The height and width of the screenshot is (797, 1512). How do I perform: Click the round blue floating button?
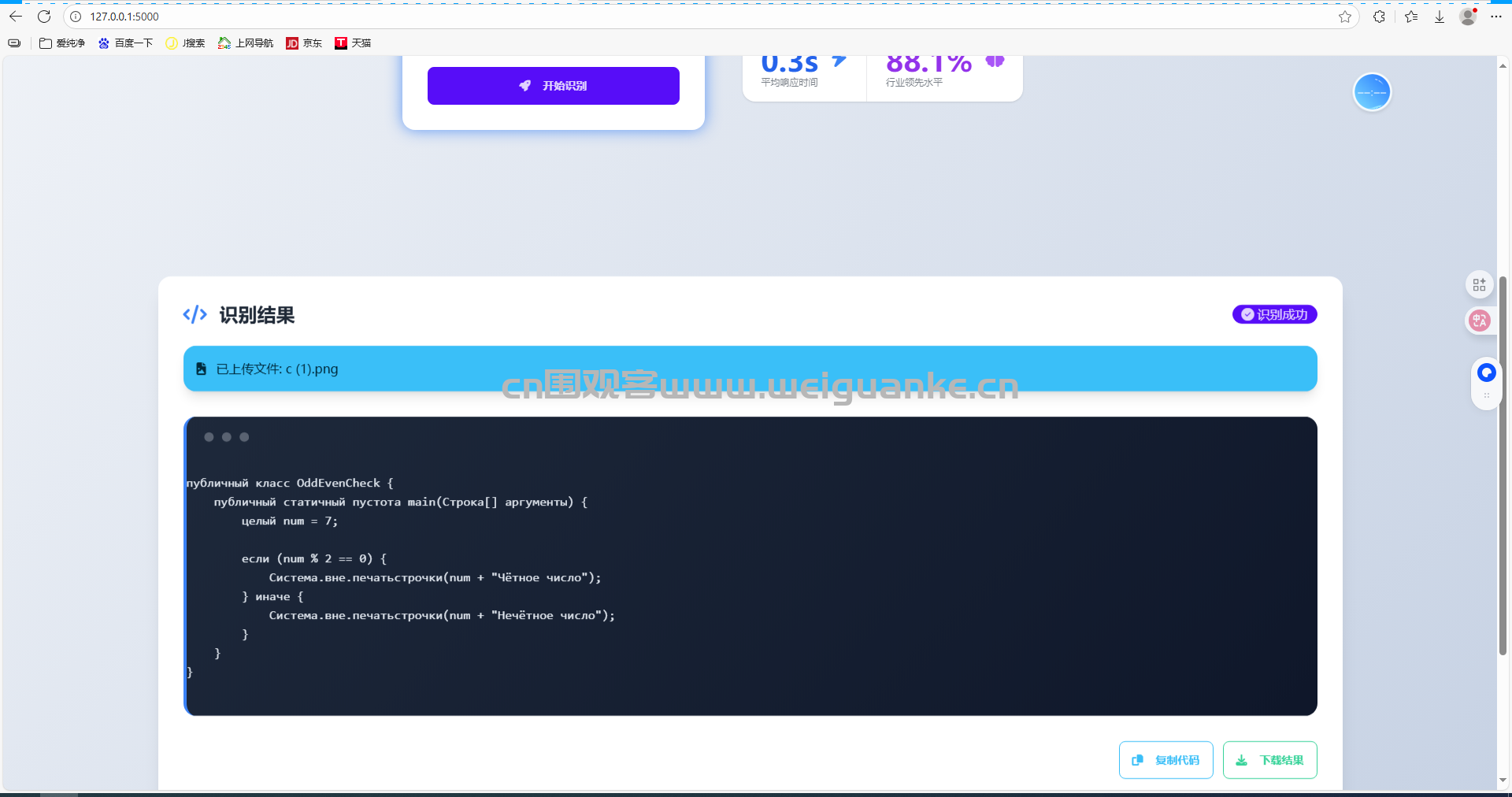[x=1372, y=92]
